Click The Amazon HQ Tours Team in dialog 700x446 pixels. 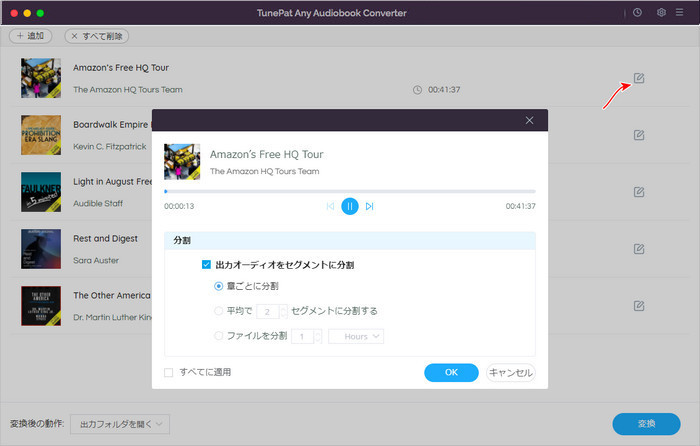click(x=265, y=171)
